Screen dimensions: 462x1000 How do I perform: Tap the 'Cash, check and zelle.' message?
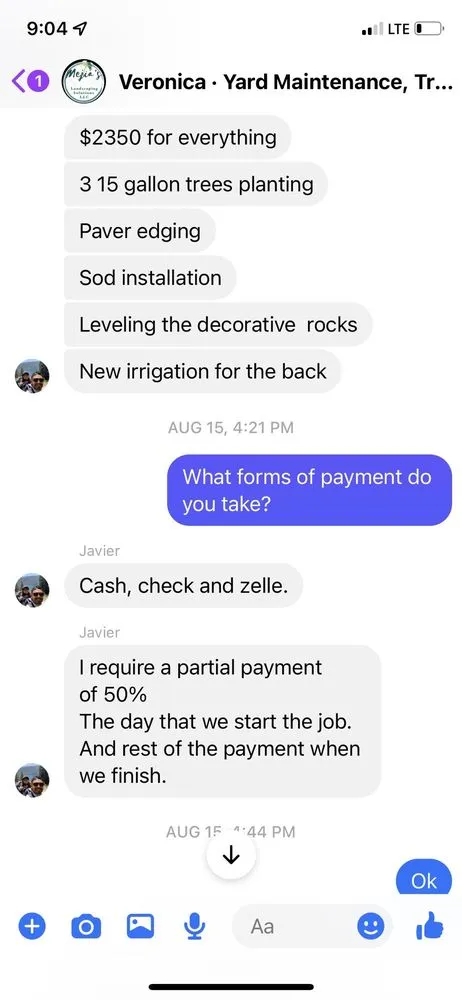click(x=184, y=585)
